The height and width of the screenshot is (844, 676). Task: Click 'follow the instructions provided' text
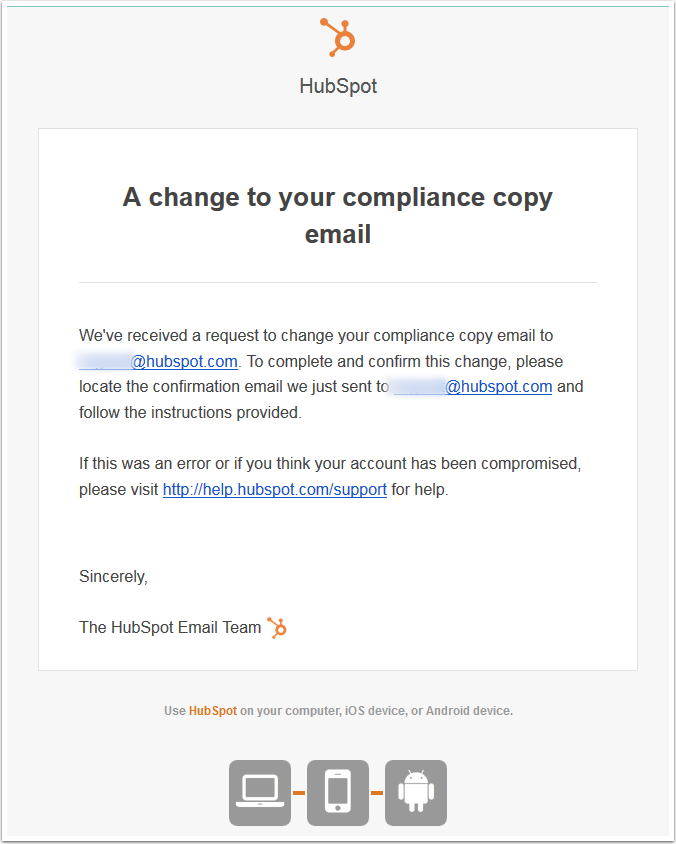point(191,412)
